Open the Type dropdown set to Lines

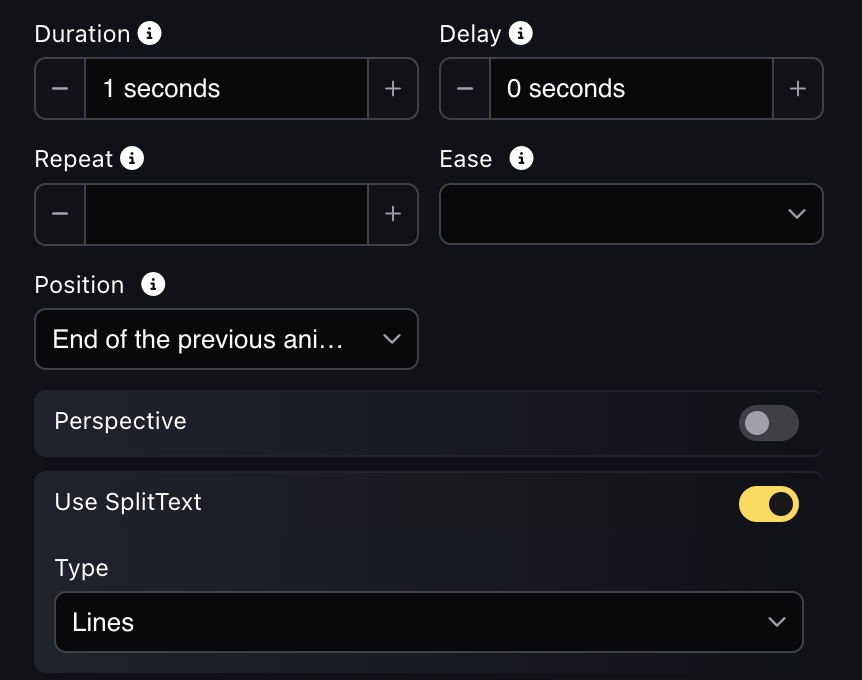point(429,622)
